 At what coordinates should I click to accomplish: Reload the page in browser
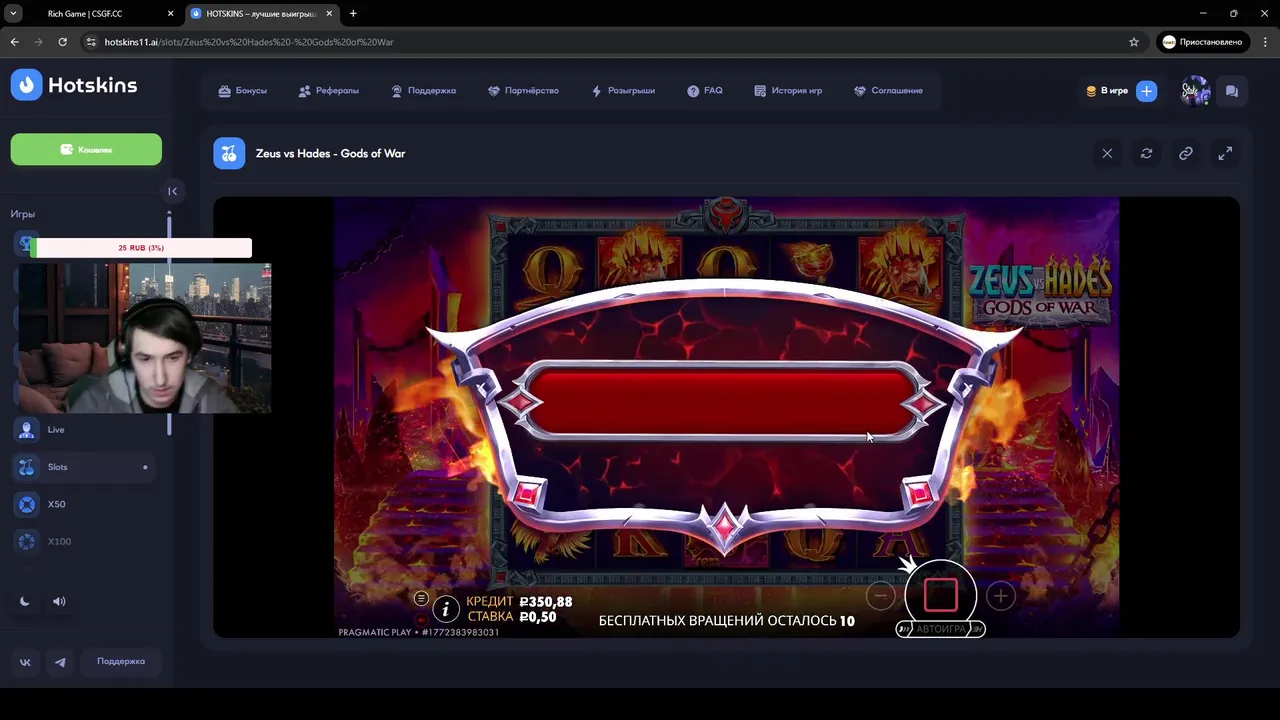(62, 42)
